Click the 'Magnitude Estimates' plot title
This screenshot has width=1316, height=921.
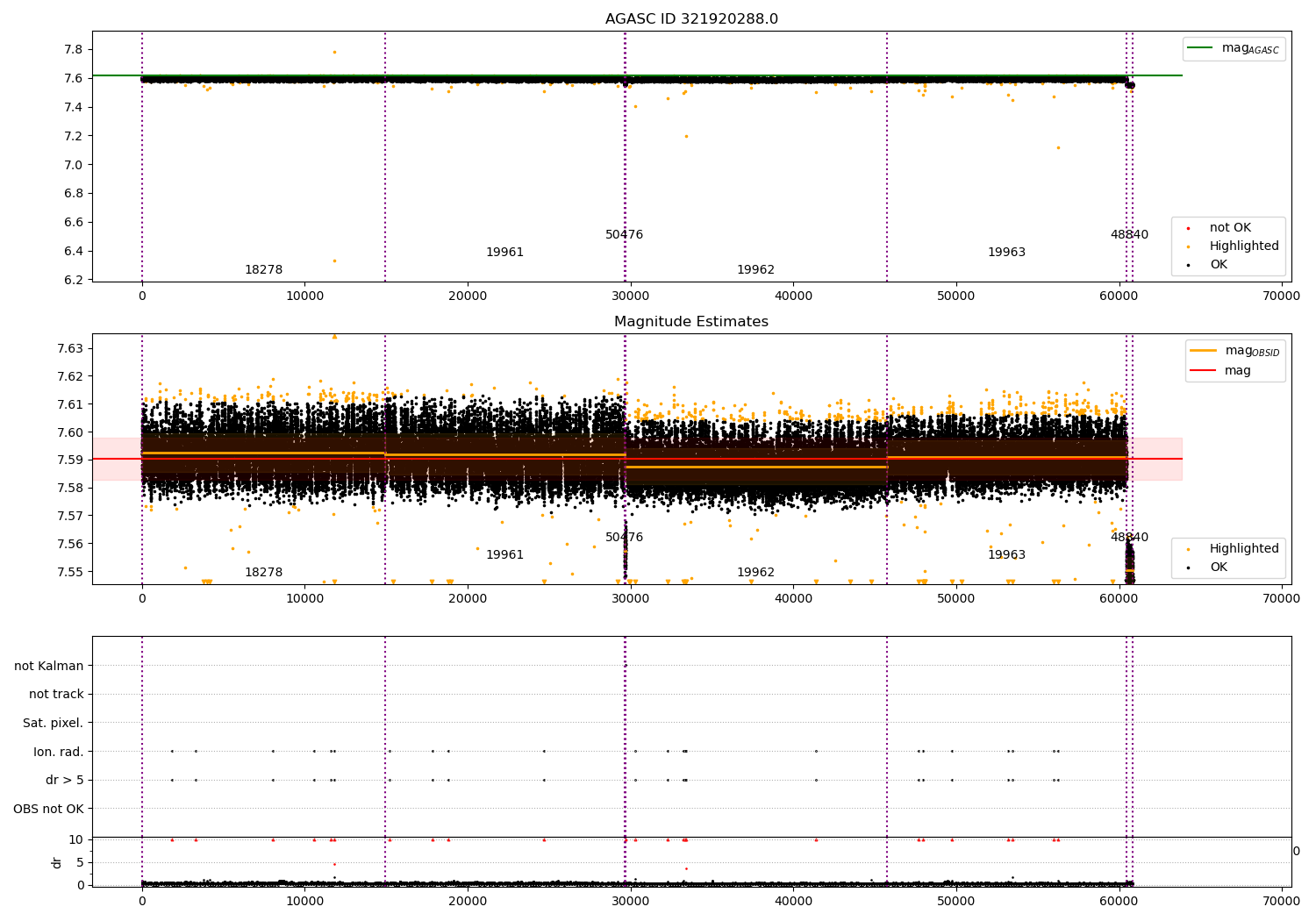coord(691,322)
